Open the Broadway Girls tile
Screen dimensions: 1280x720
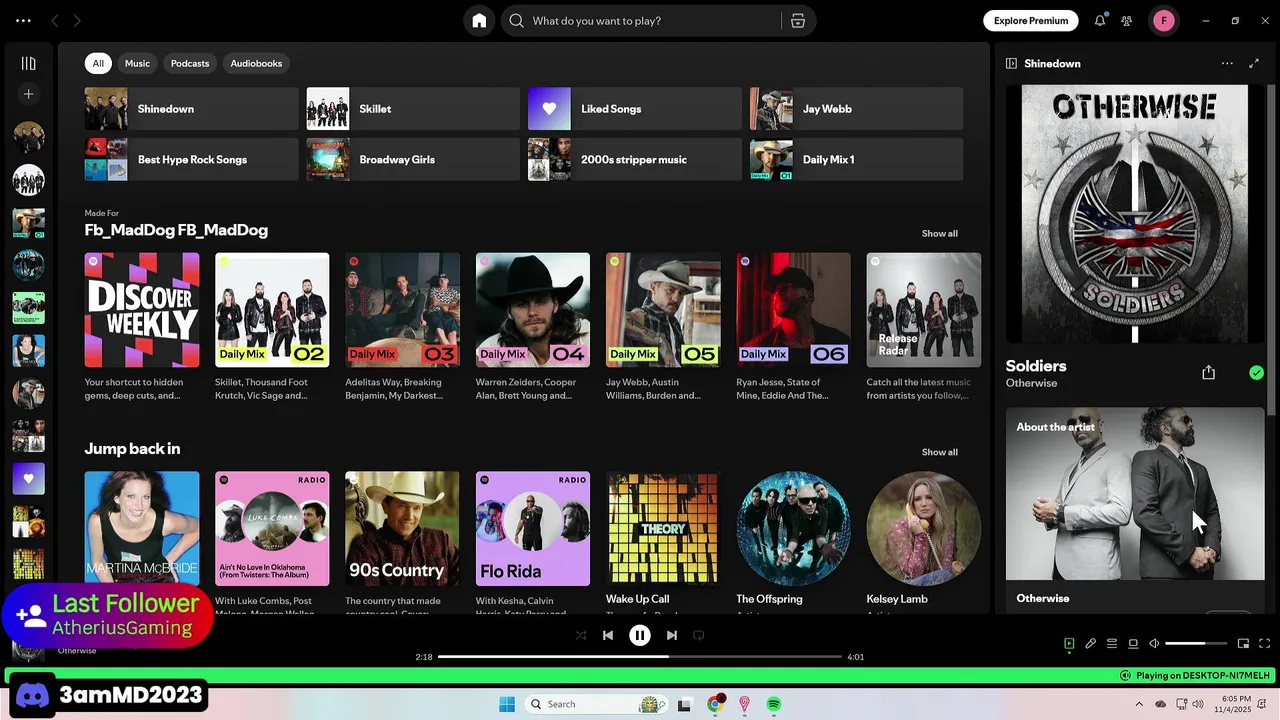click(x=413, y=159)
